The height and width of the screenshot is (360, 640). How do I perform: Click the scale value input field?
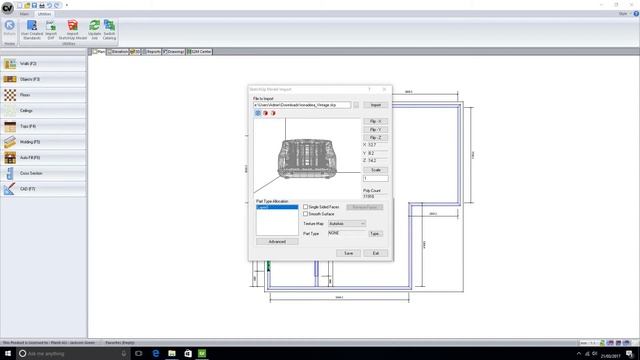[376, 178]
